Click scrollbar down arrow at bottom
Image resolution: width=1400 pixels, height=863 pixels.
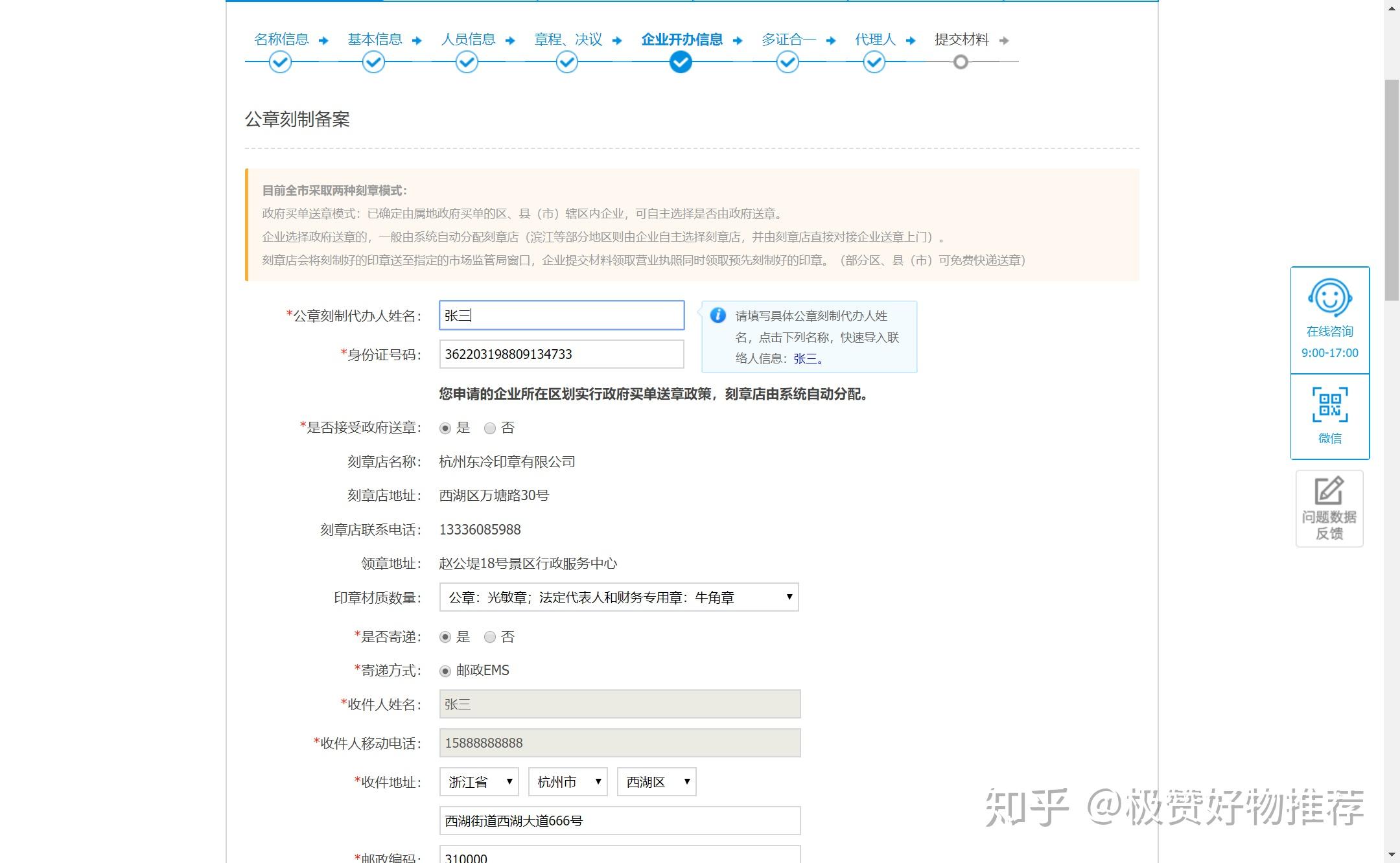click(1392, 855)
